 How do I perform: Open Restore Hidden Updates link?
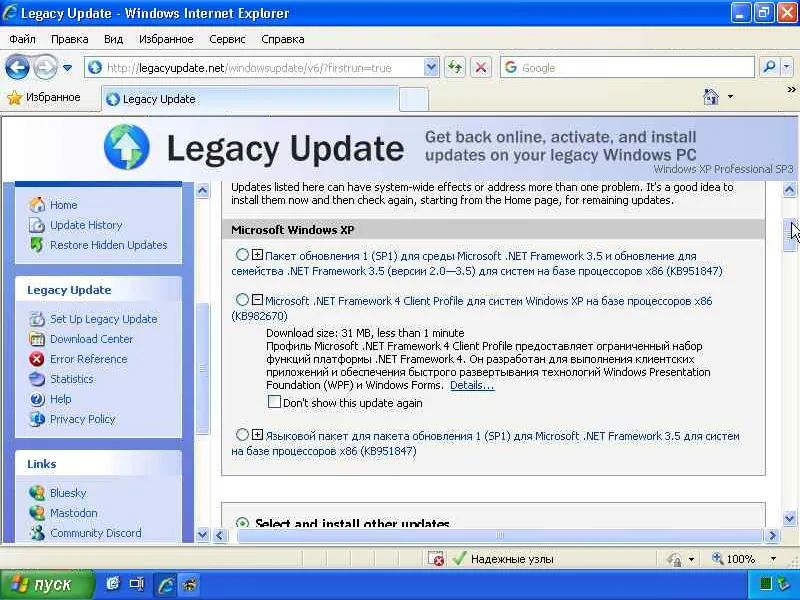109,245
